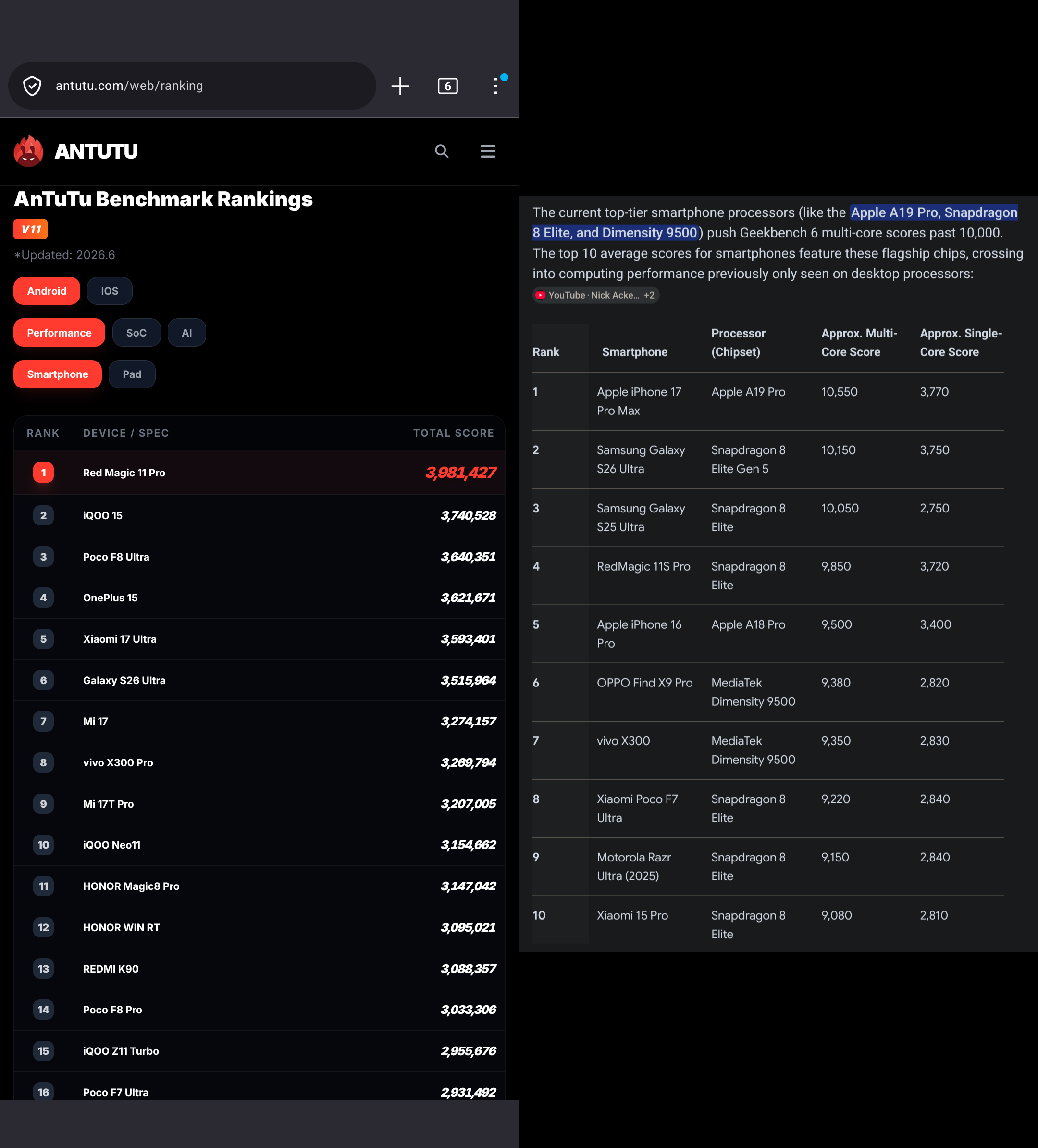1038x1148 pixels.
Task: Click 'Samsung Galaxy S26 Ultra' in Geekbench table
Action: click(641, 460)
